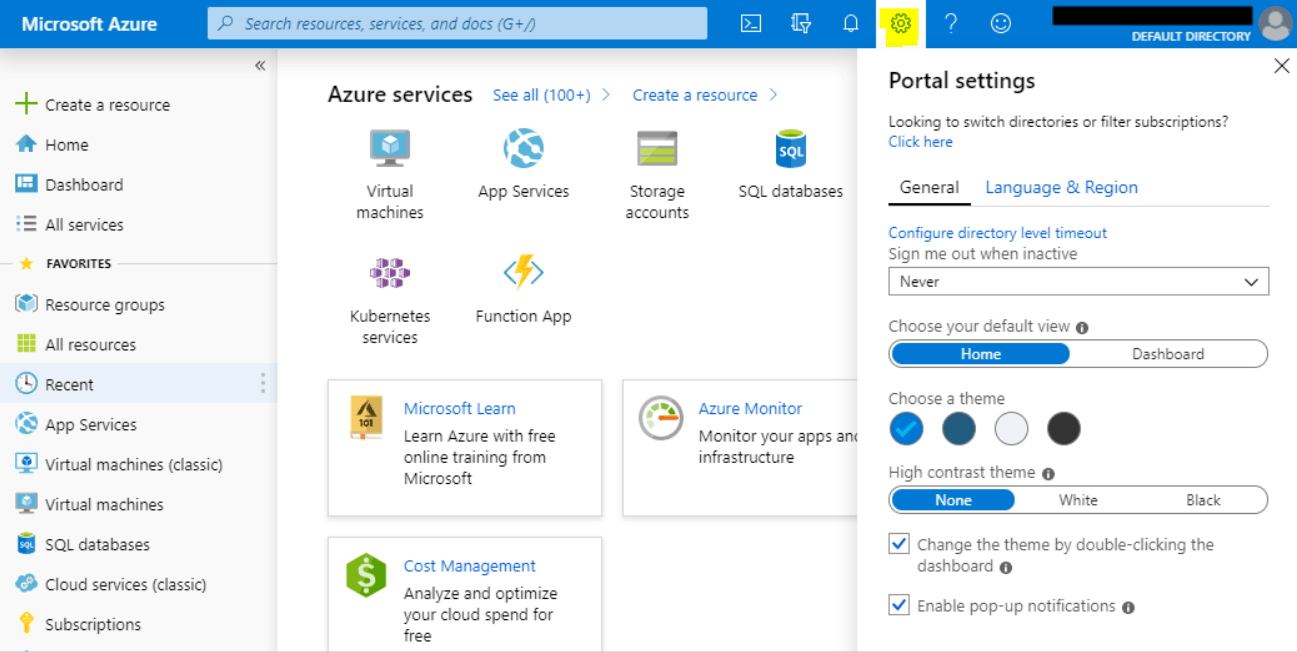Image resolution: width=1297 pixels, height=652 pixels.
Task: Choose the bright blue theme swatch
Action: tap(906, 429)
